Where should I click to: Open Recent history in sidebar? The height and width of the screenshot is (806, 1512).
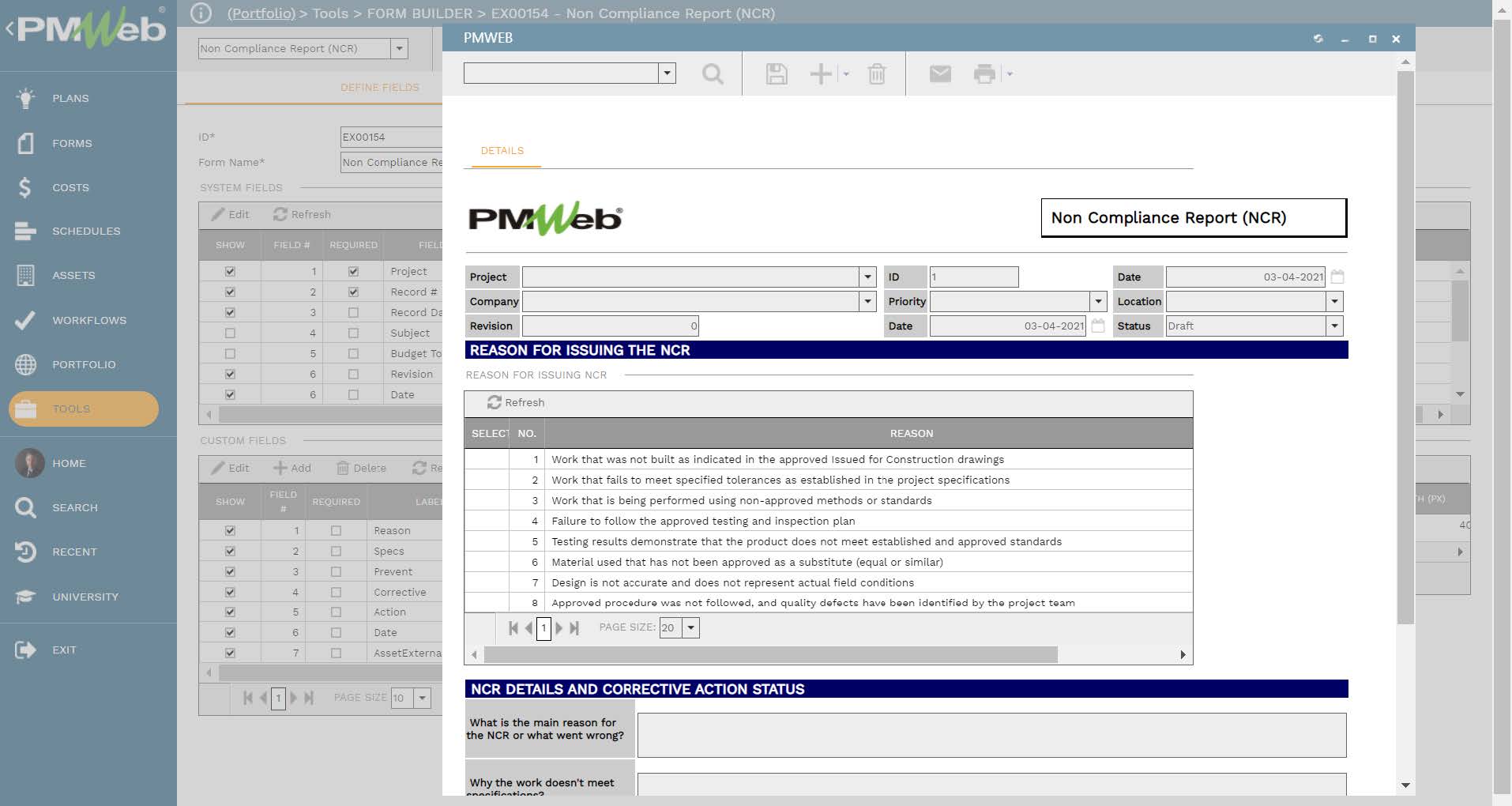pyautogui.click(x=25, y=552)
